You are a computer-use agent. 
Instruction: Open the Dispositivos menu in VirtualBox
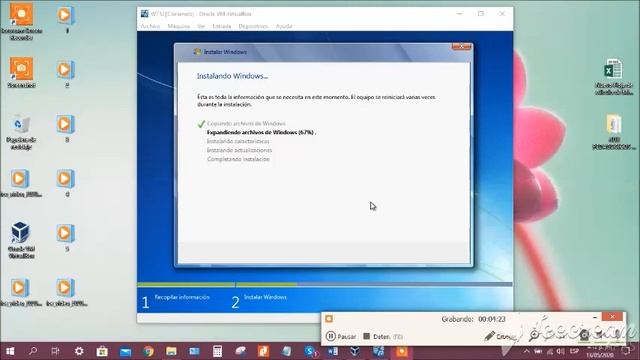click(253, 26)
